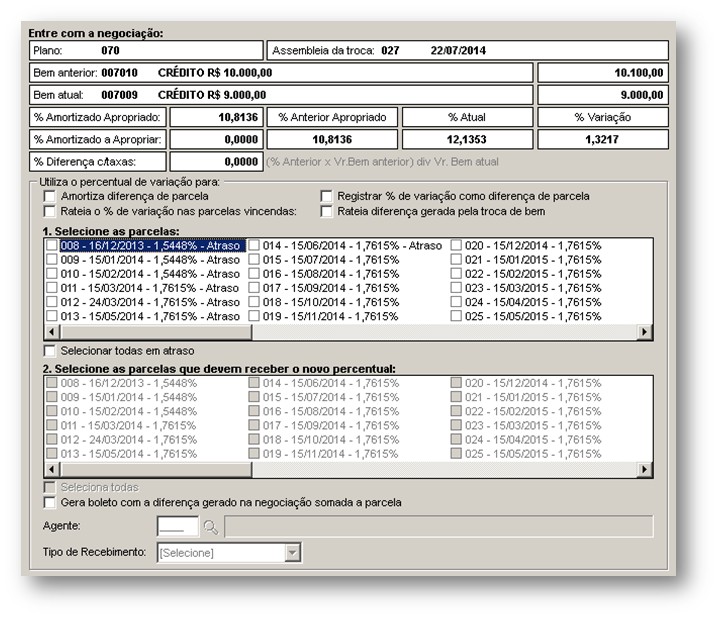Select parcela 023 - 15/03/2015 in first list
718x618 pixels.
456,288
